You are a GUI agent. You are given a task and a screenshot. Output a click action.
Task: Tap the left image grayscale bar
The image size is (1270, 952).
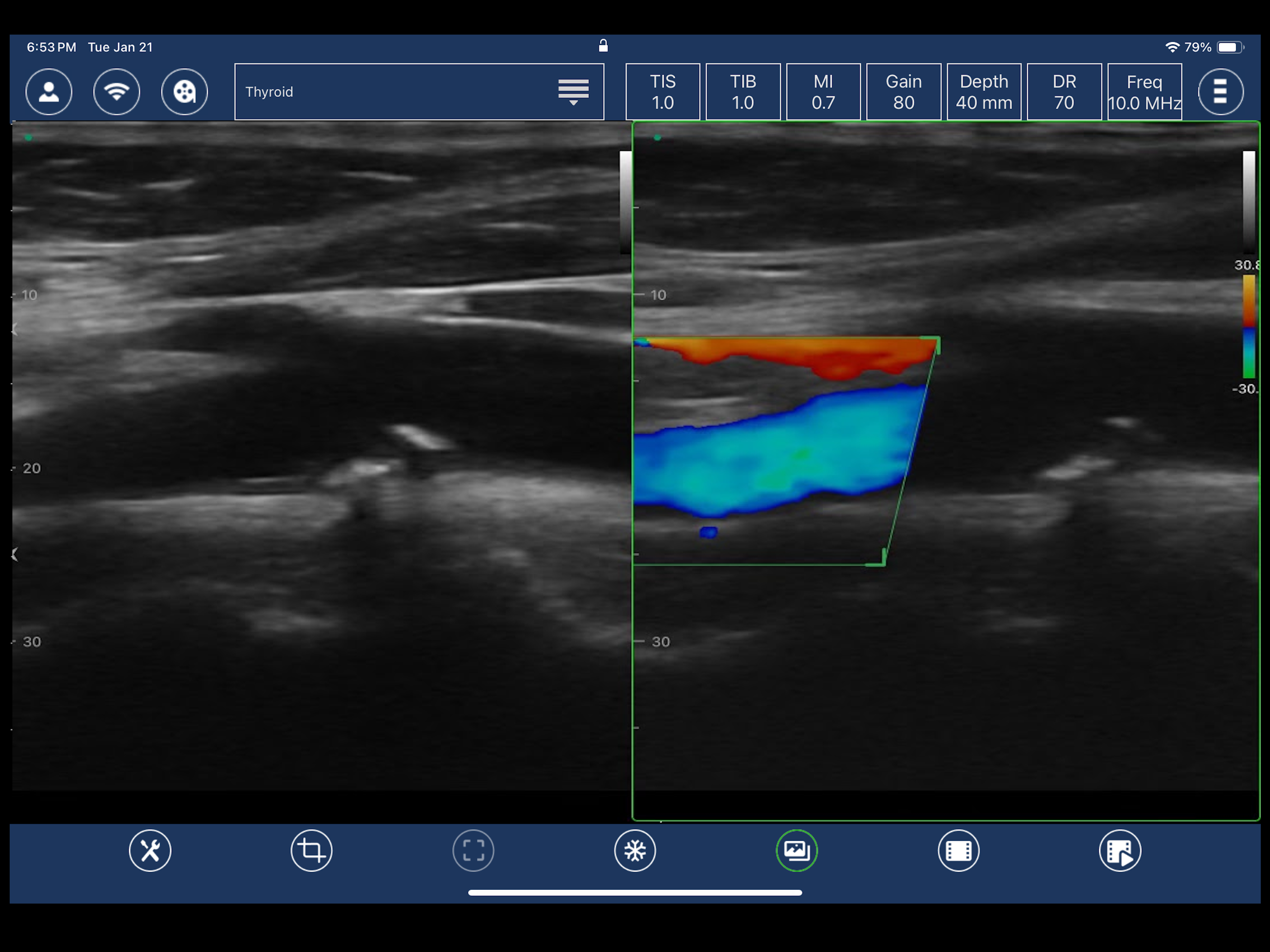626,202
